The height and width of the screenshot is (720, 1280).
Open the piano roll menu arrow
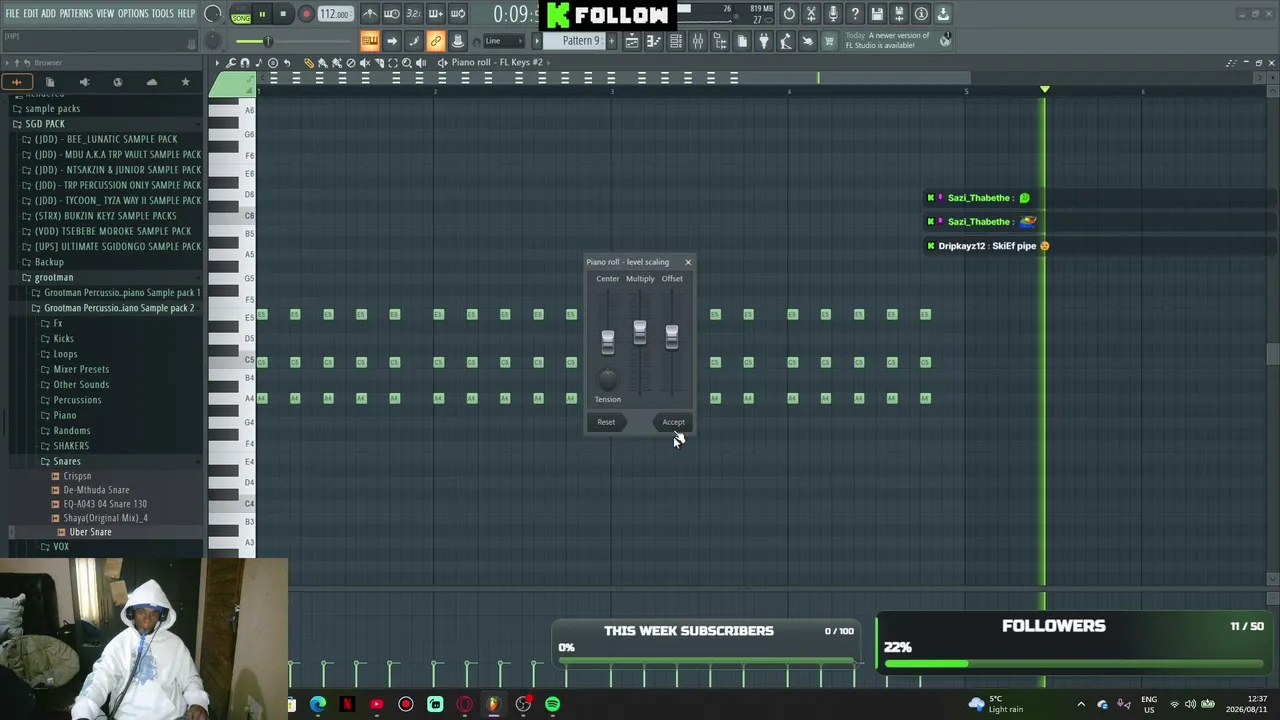[x=217, y=63]
